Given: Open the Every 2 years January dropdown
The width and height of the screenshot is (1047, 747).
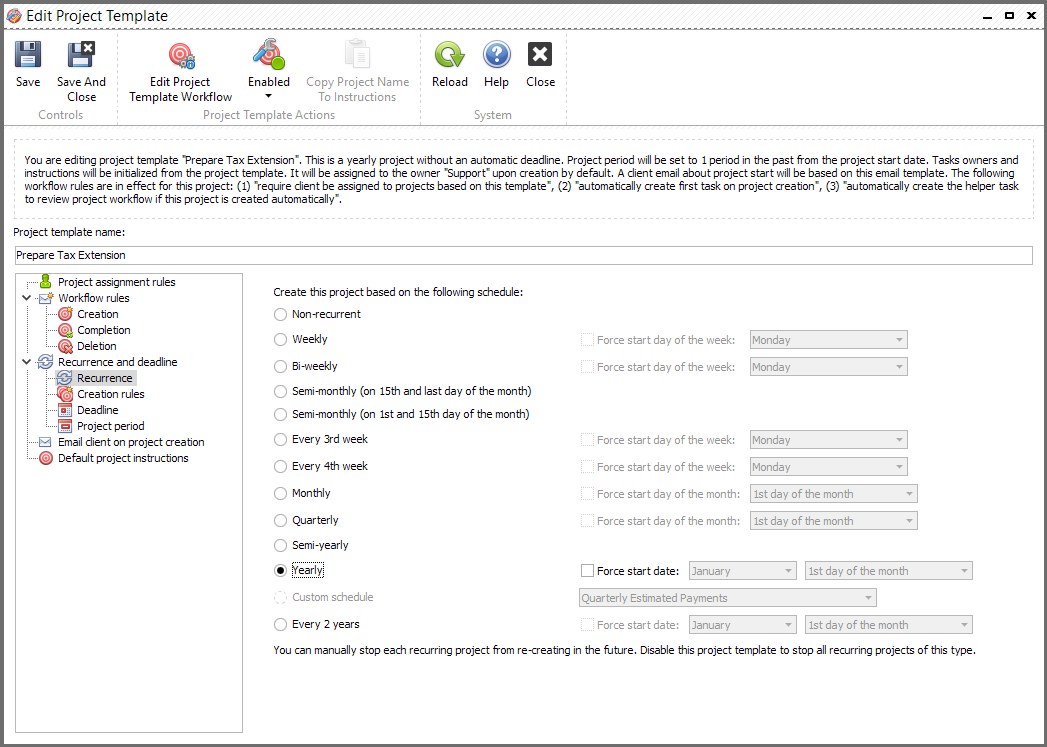Looking at the screenshot, I should point(743,625).
